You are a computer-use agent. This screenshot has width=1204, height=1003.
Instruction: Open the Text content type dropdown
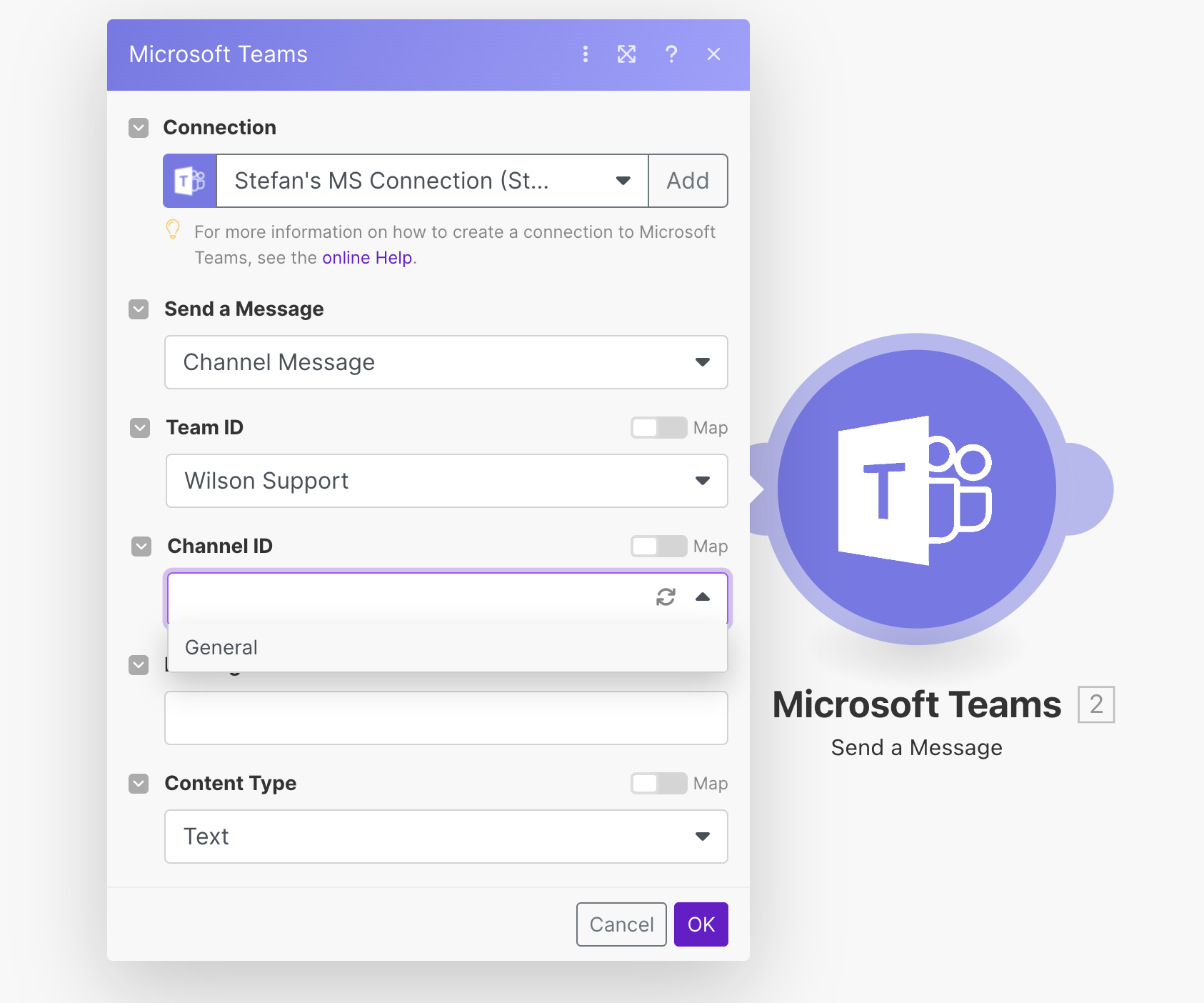[446, 837]
